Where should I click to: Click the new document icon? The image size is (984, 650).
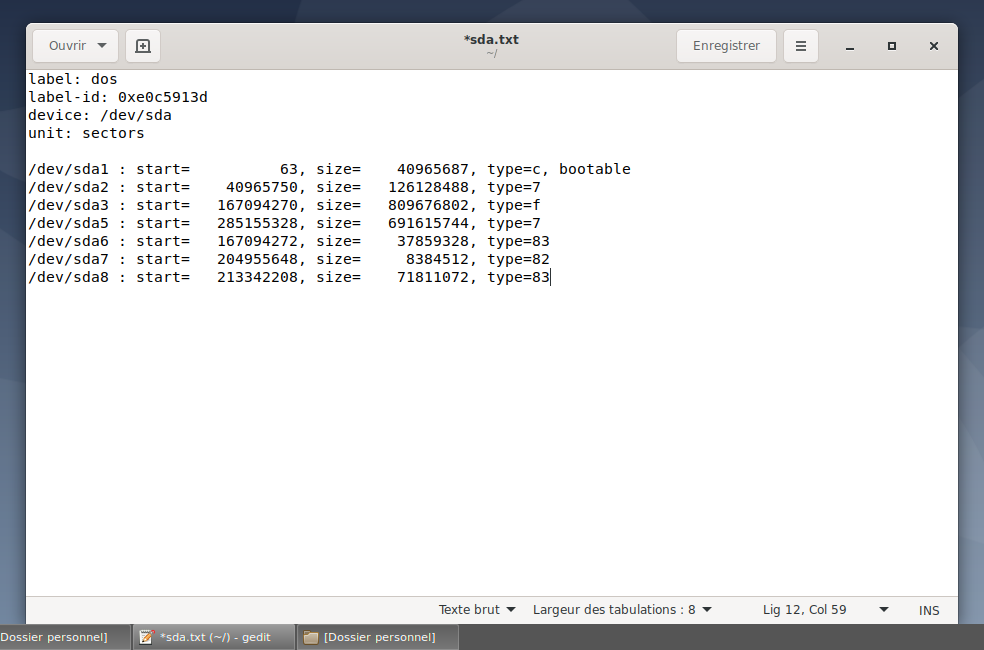click(143, 46)
